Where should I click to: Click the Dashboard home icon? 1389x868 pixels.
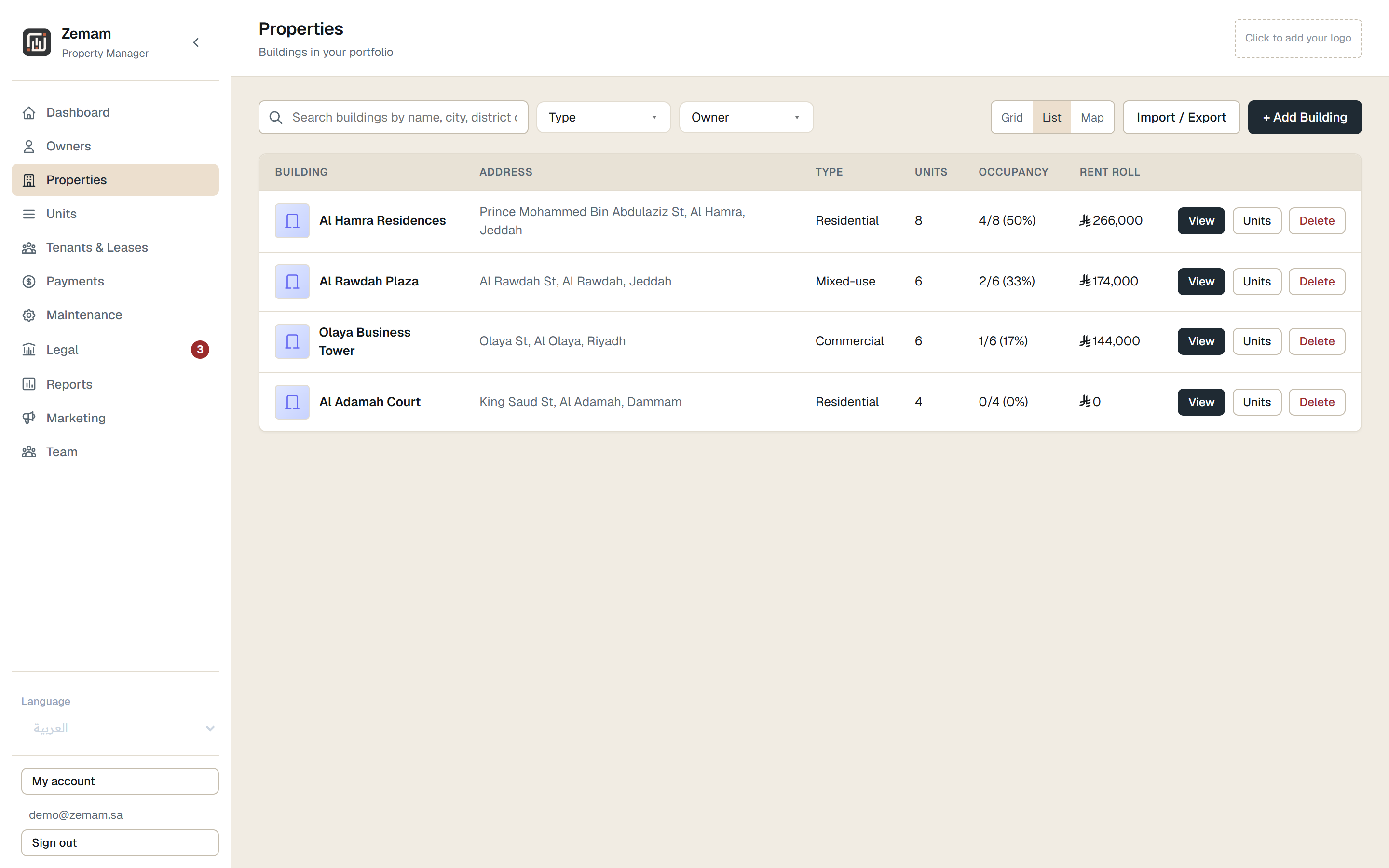tap(29, 112)
